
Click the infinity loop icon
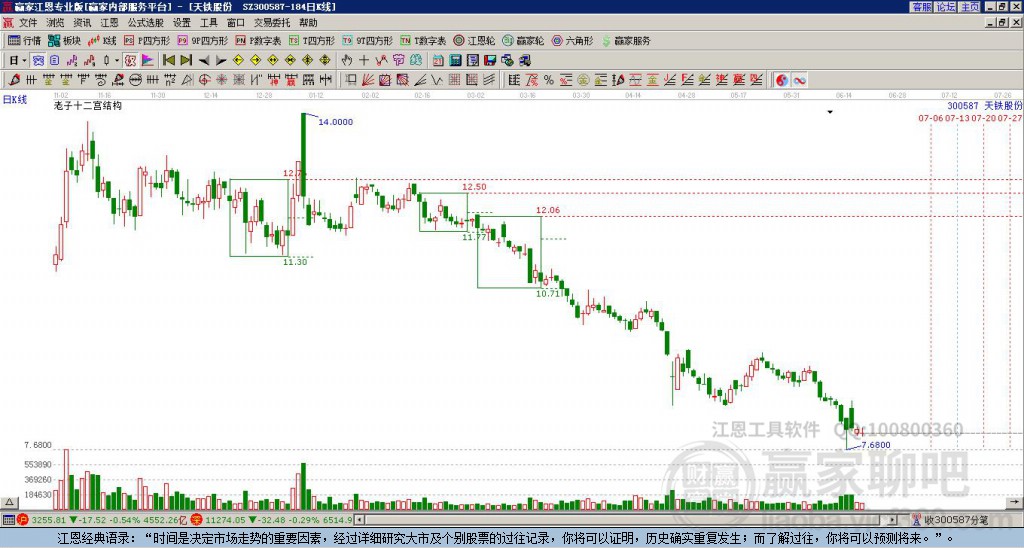tap(799, 80)
